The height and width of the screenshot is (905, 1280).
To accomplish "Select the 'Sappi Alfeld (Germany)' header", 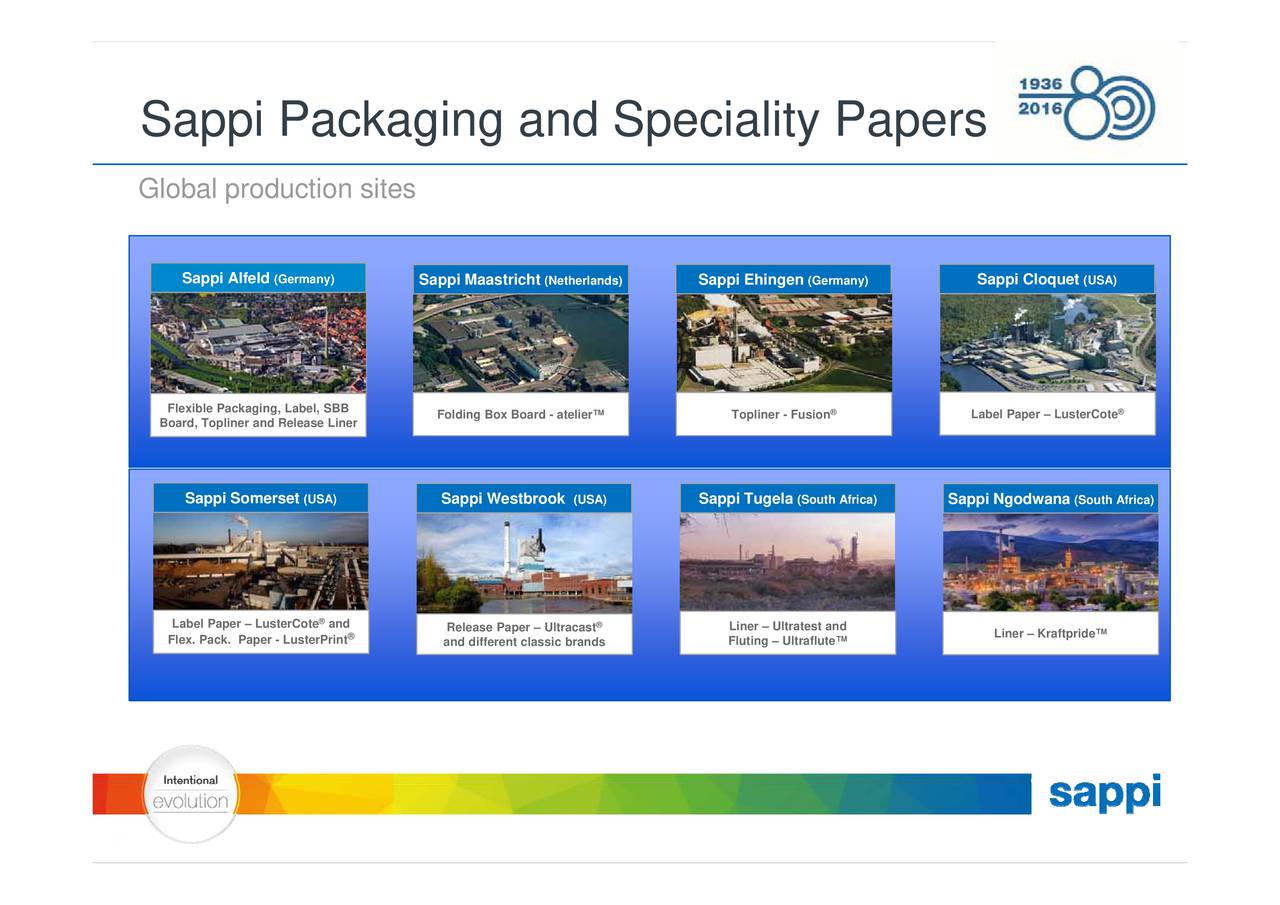I will pyautogui.click(x=258, y=278).
